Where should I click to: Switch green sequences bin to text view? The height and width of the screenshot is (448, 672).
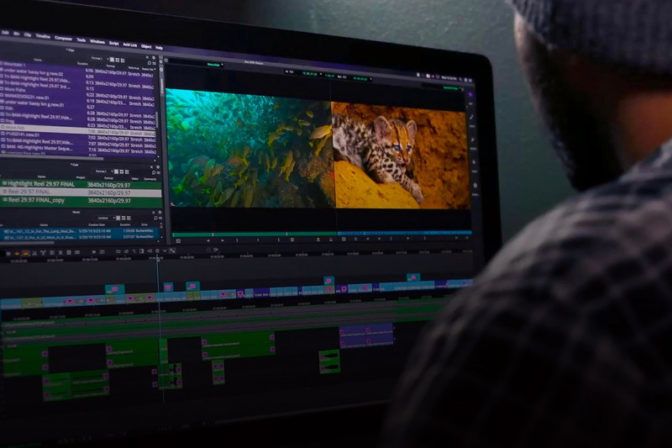(x=116, y=171)
